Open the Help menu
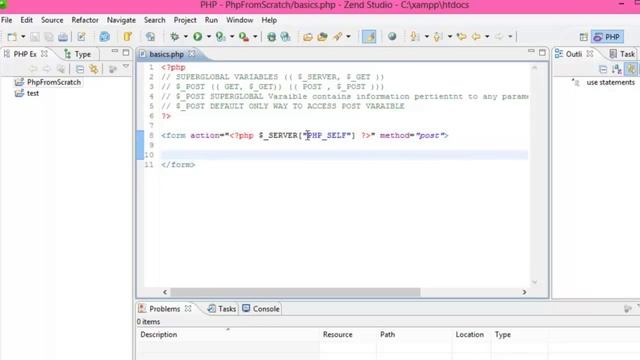 [269, 20]
